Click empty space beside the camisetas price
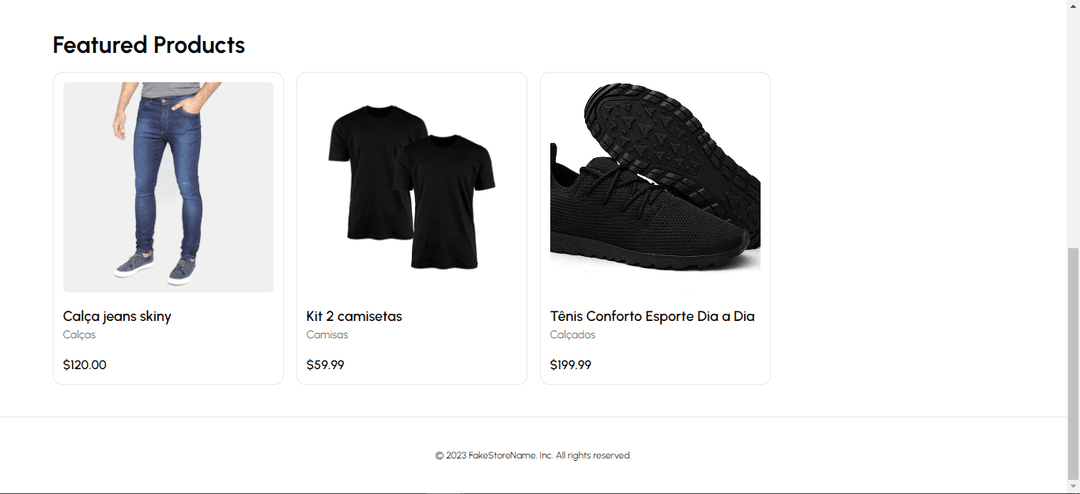Image resolution: width=1080 pixels, height=494 pixels. click(x=434, y=365)
